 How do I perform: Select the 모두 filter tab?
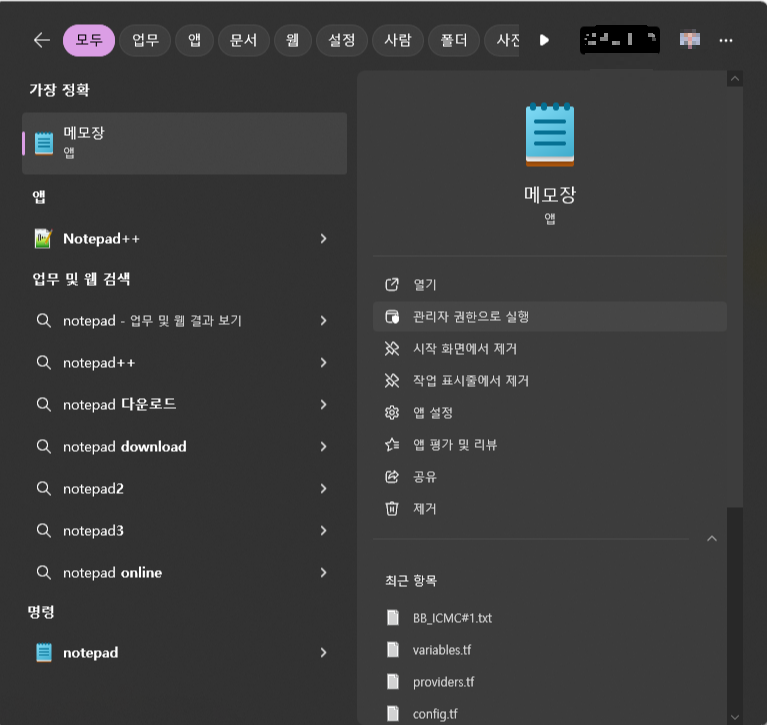pyautogui.click(x=89, y=40)
